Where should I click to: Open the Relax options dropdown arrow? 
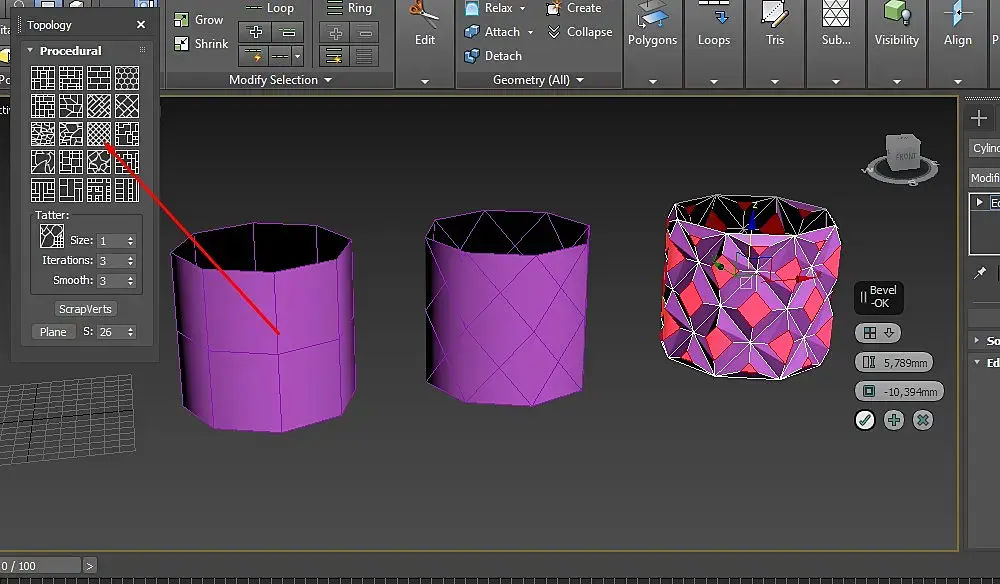[x=522, y=8]
